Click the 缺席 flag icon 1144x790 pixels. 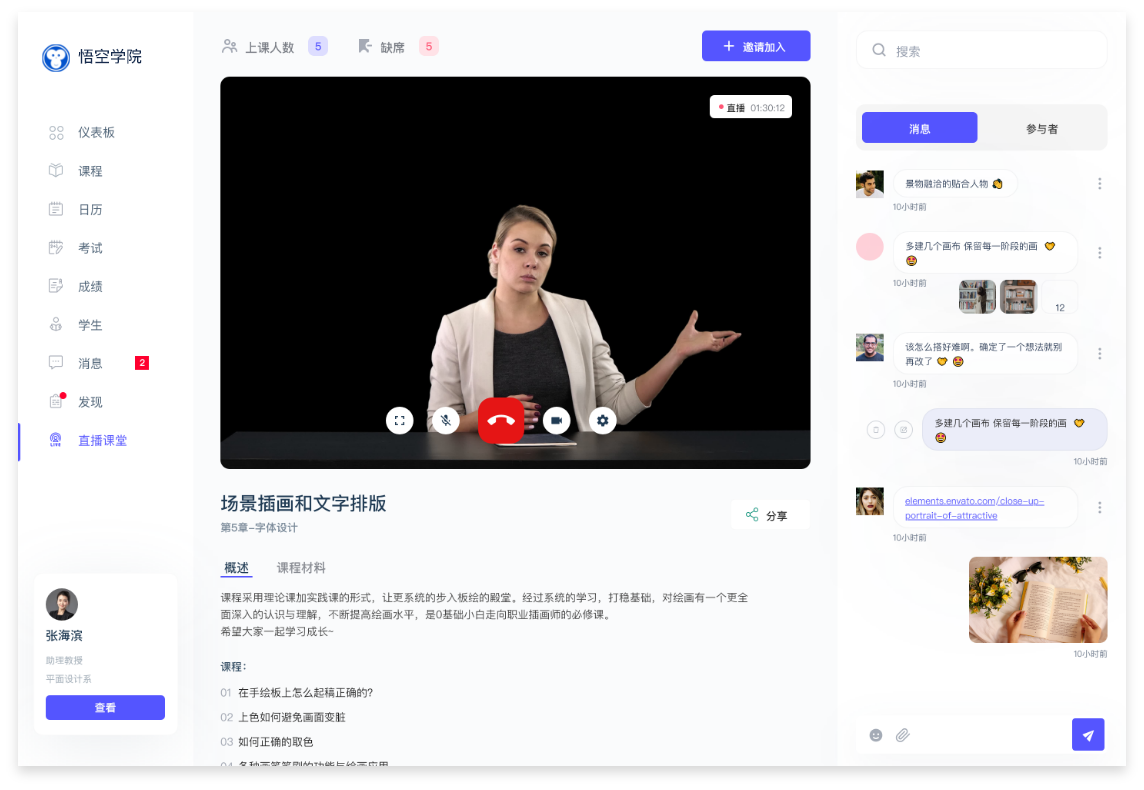tap(365, 47)
